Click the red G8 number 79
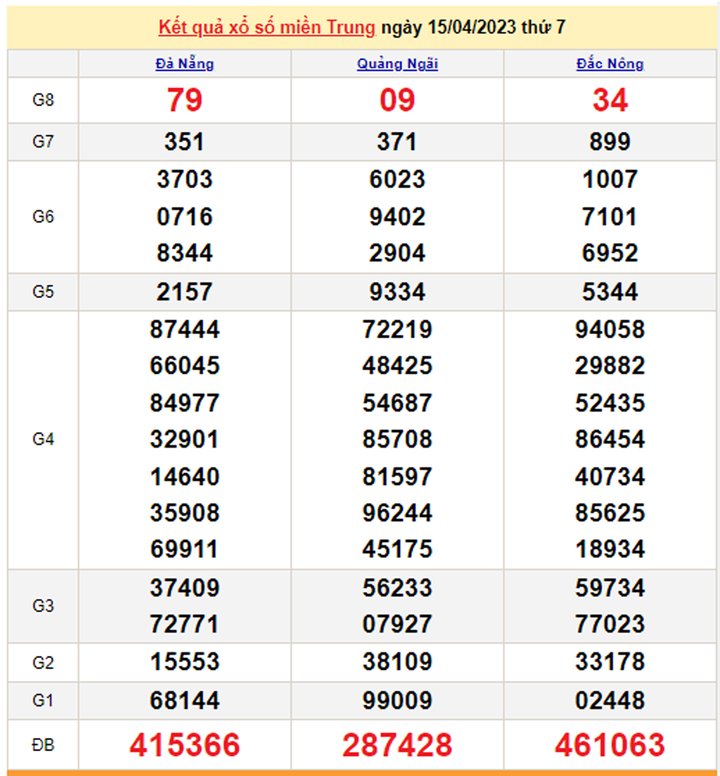Screen dimensions: 720x776 pos(185,101)
